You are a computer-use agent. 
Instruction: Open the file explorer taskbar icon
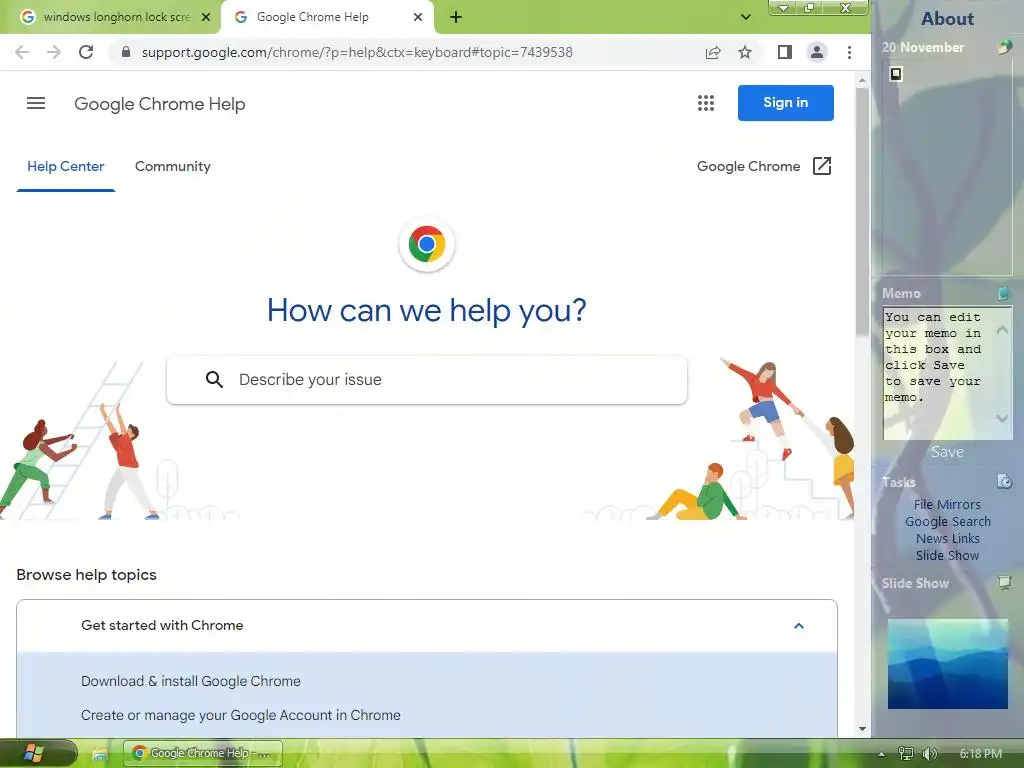100,754
